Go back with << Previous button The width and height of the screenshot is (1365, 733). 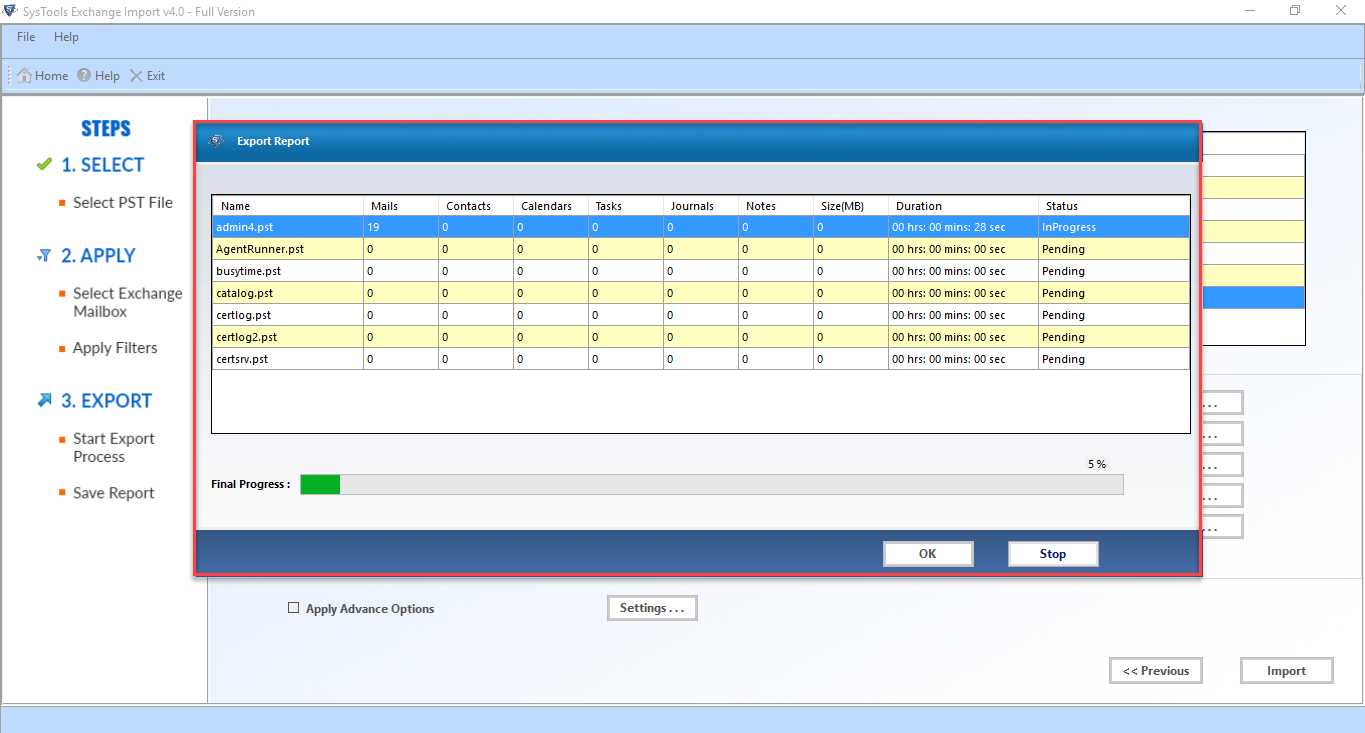(1156, 671)
